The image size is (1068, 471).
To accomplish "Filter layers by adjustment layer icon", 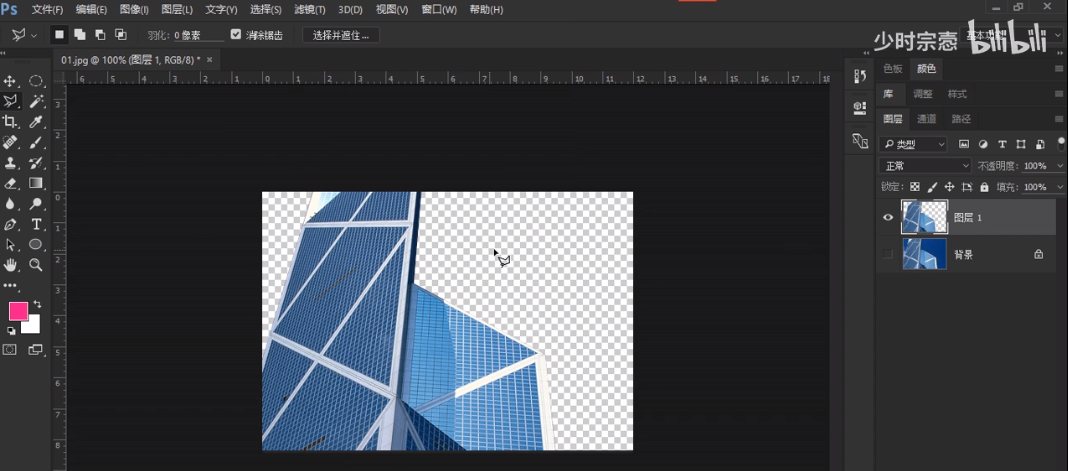I will (x=983, y=144).
